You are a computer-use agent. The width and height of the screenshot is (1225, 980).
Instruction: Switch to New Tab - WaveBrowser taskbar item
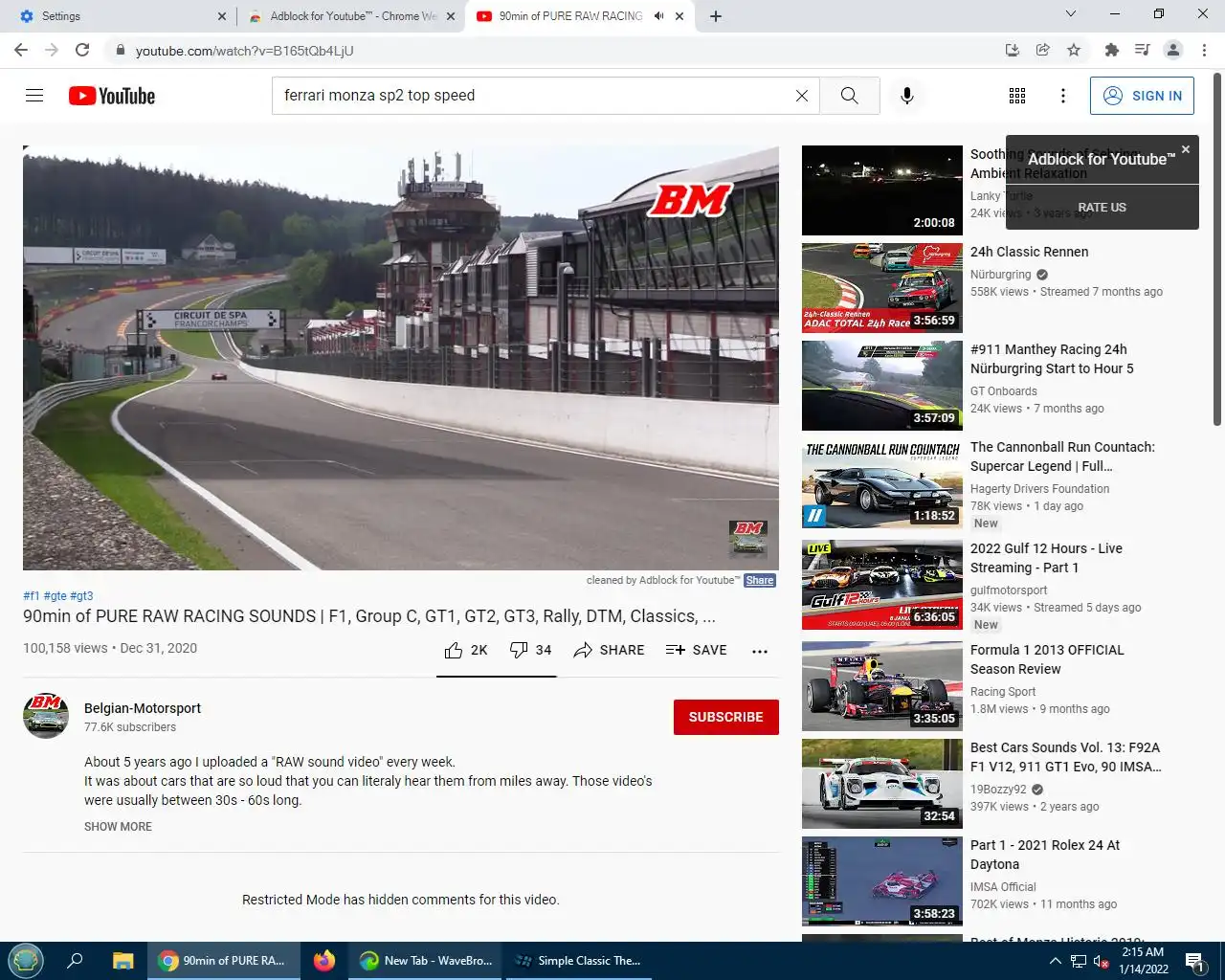pos(426,961)
